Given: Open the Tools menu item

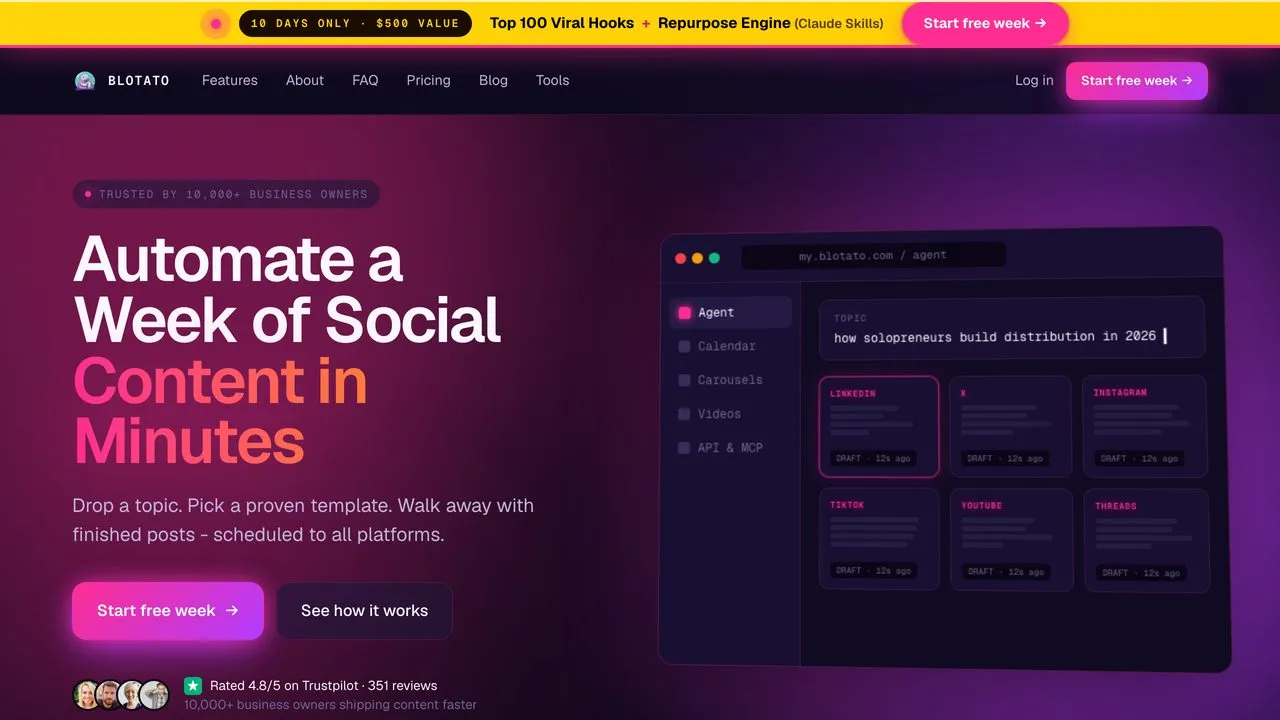Looking at the screenshot, I should coord(552,80).
